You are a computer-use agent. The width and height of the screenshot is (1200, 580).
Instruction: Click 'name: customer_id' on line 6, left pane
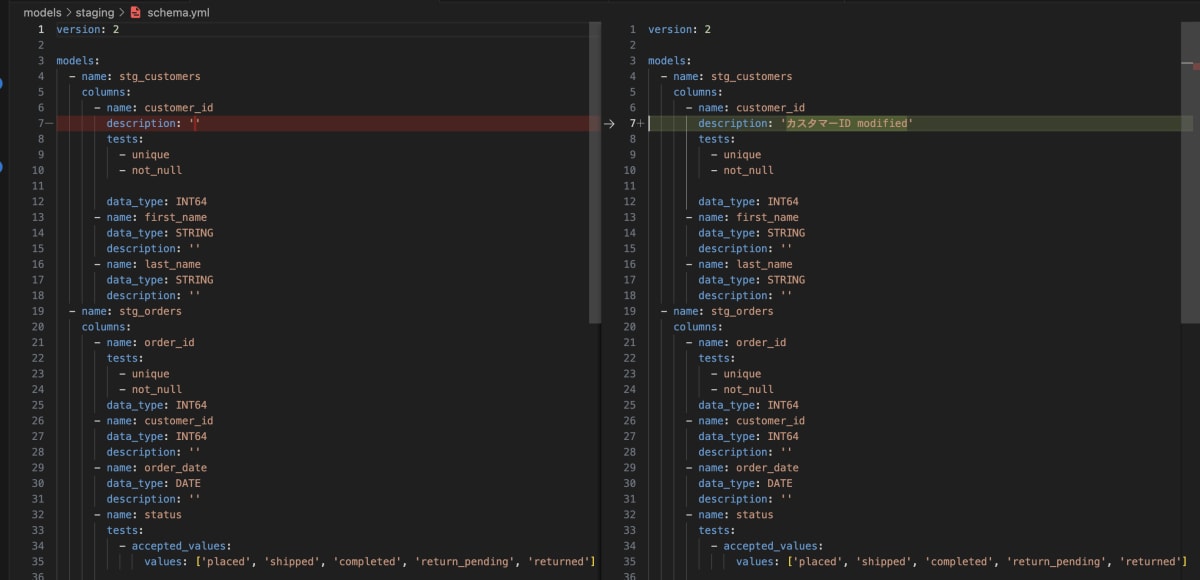coord(160,108)
